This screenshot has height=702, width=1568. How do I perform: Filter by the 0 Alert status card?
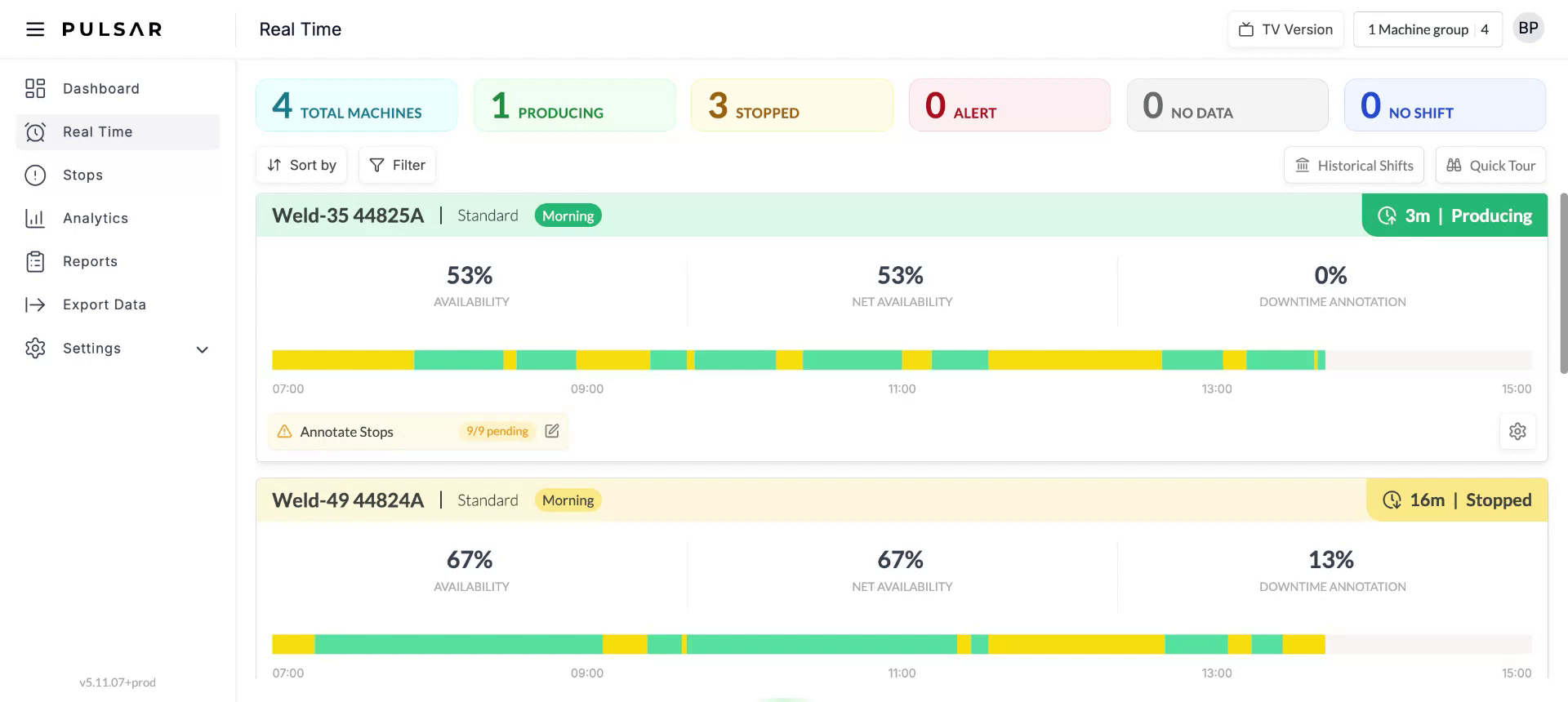tap(1009, 105)
